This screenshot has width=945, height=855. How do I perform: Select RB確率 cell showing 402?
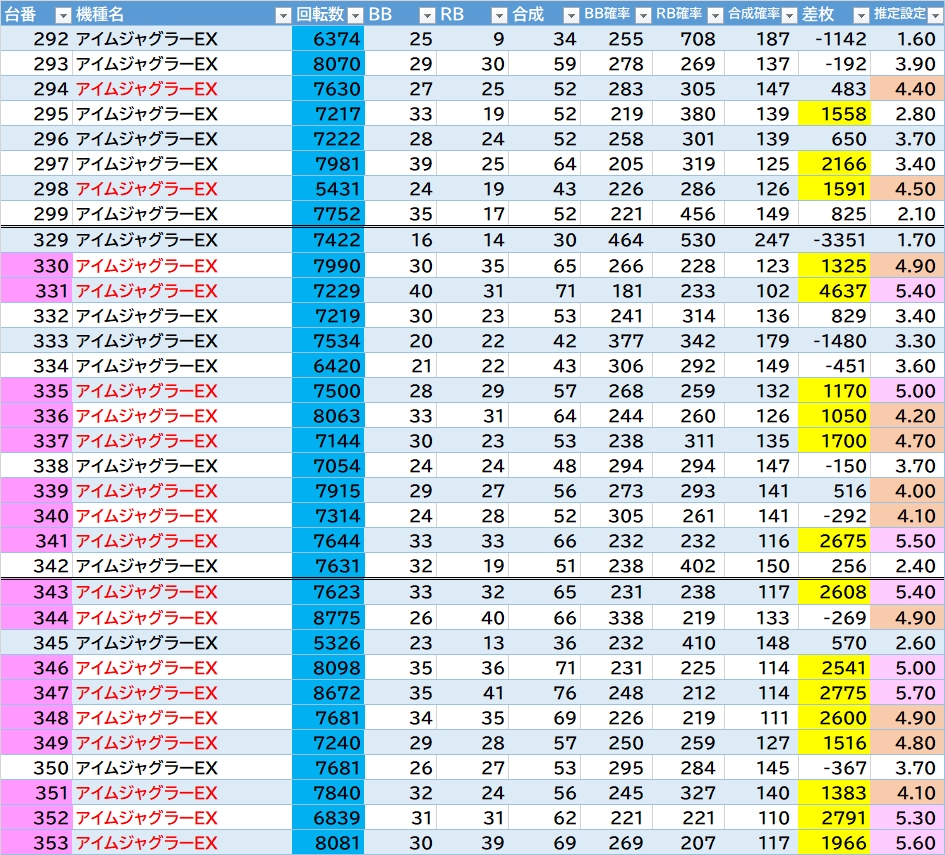(x=689, y=566)
